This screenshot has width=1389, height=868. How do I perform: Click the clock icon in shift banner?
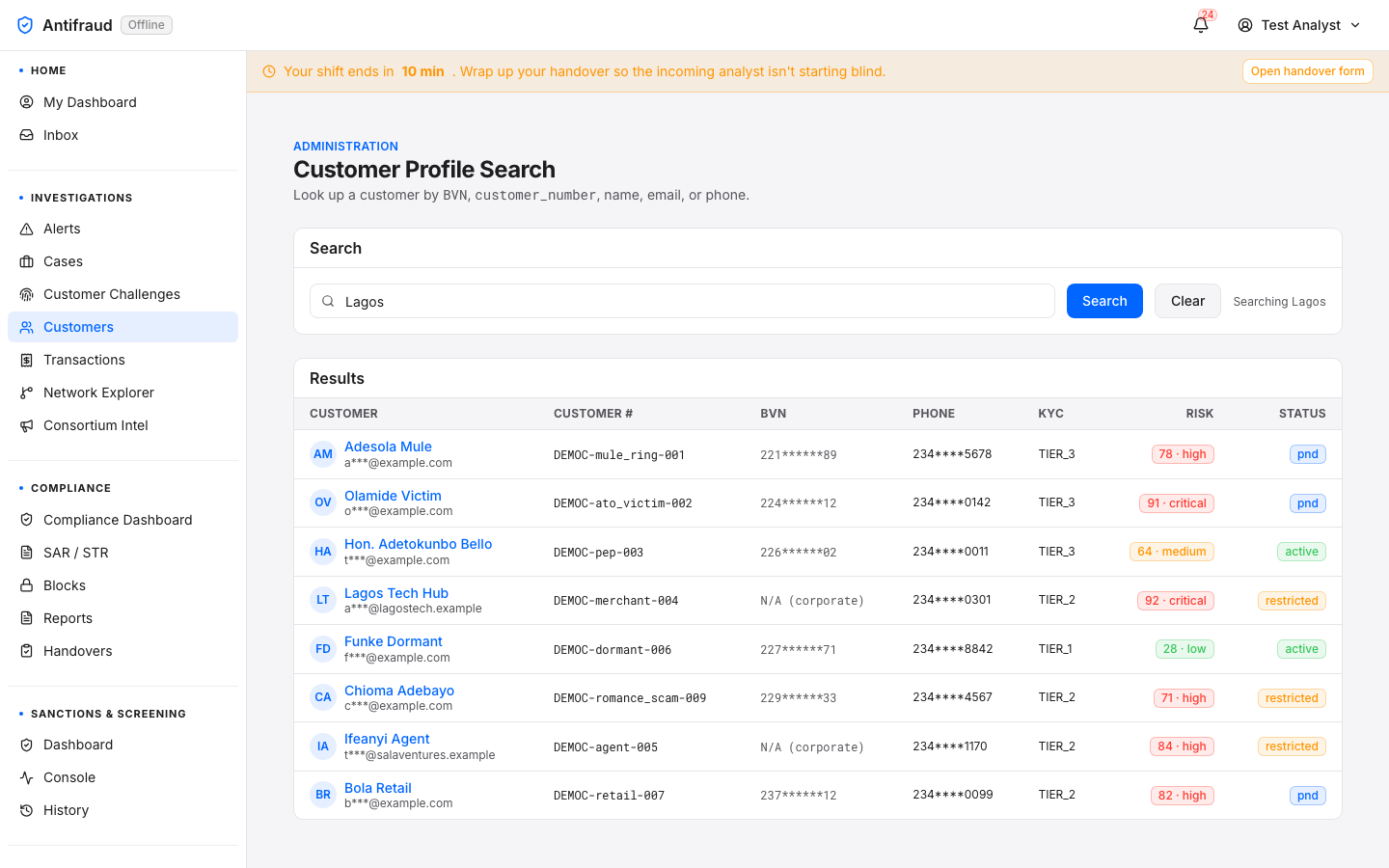click(269, 71)
